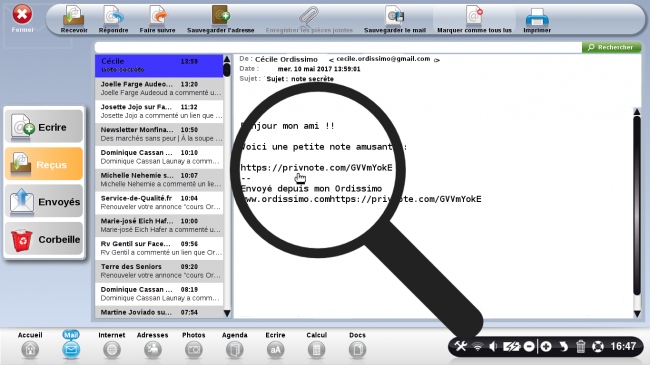Open the Corbeille trash folder

pos(44,239)
